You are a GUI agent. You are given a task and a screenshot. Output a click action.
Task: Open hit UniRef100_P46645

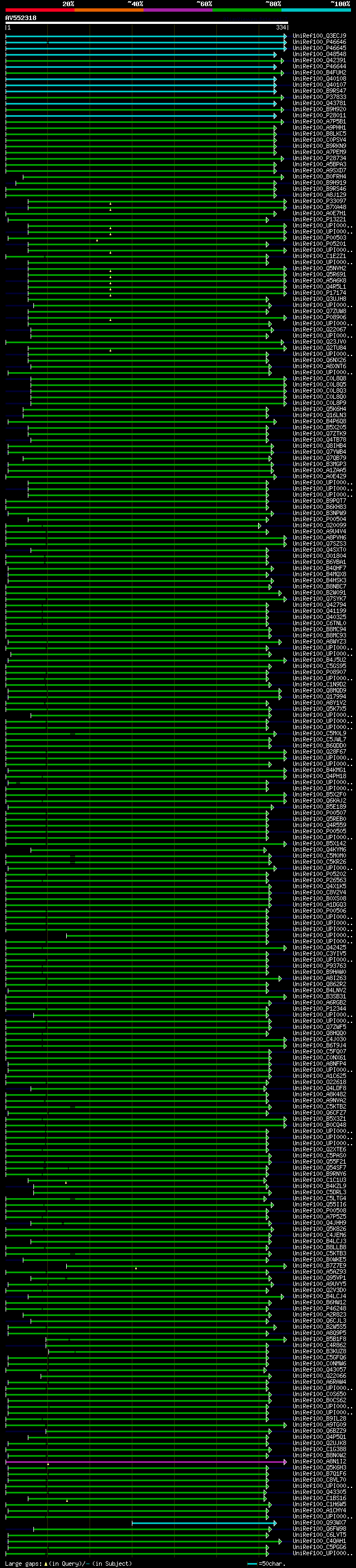(x=319, y=48)
